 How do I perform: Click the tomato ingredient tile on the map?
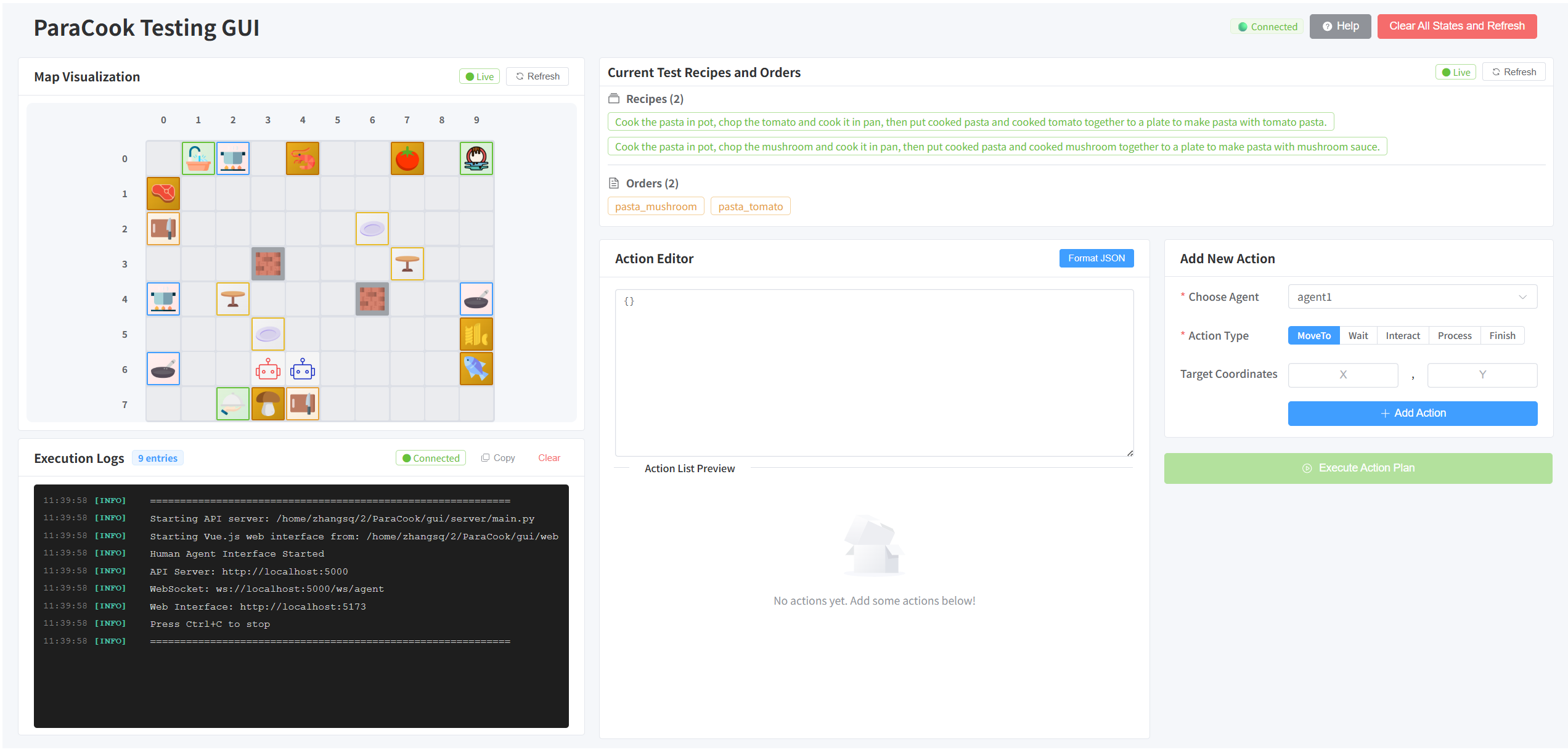(x=407, y=158)
